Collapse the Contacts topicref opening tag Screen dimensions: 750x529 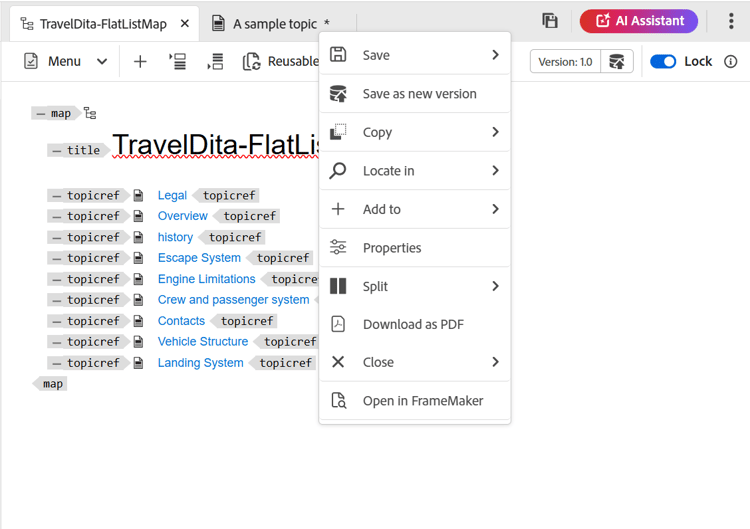pyautogui.click(x=57, y=321)
